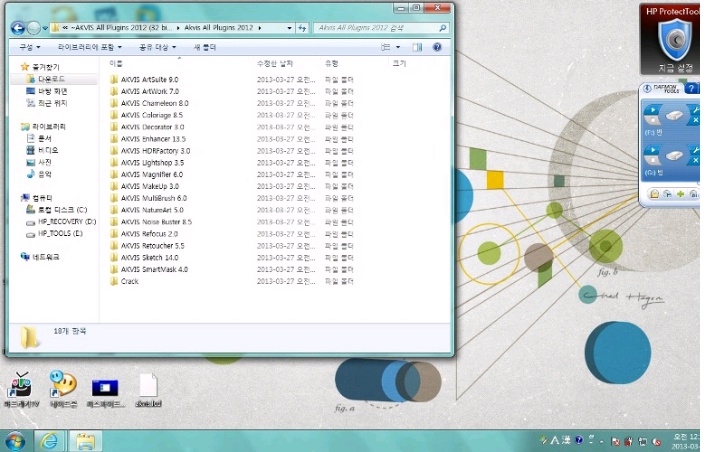Toggle the preview pane icon
This screenshot has width=724, height=452.
coord(417,47)
